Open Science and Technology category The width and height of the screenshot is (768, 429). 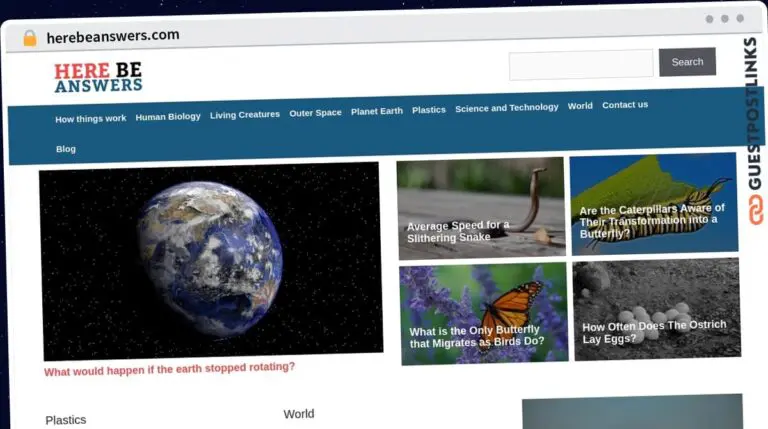click(x=506, y=108)
